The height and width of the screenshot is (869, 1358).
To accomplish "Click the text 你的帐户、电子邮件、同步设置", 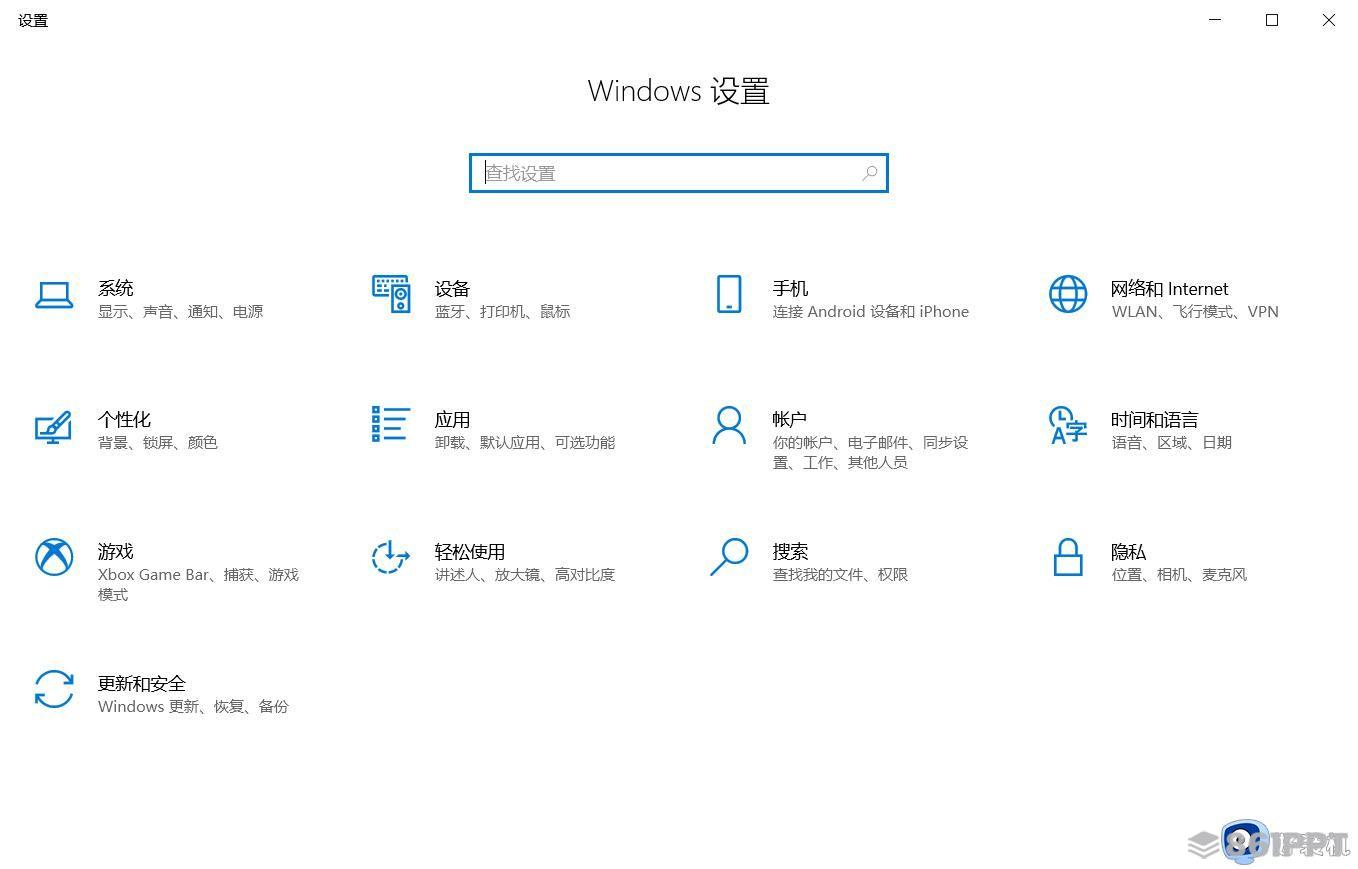I will point(870,452).
